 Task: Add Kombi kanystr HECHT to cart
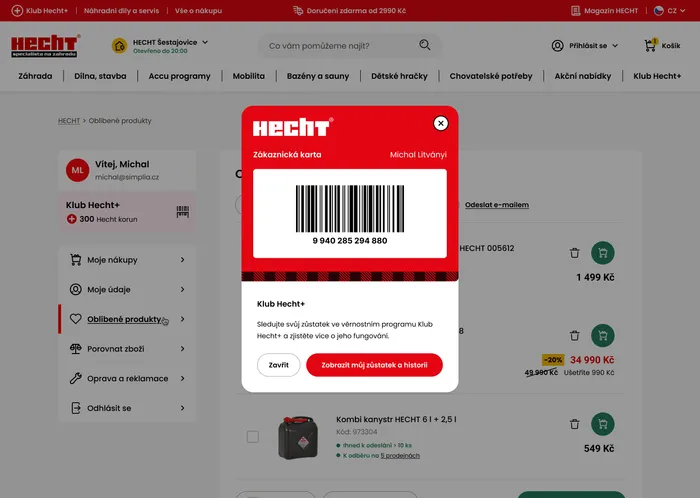603,424
